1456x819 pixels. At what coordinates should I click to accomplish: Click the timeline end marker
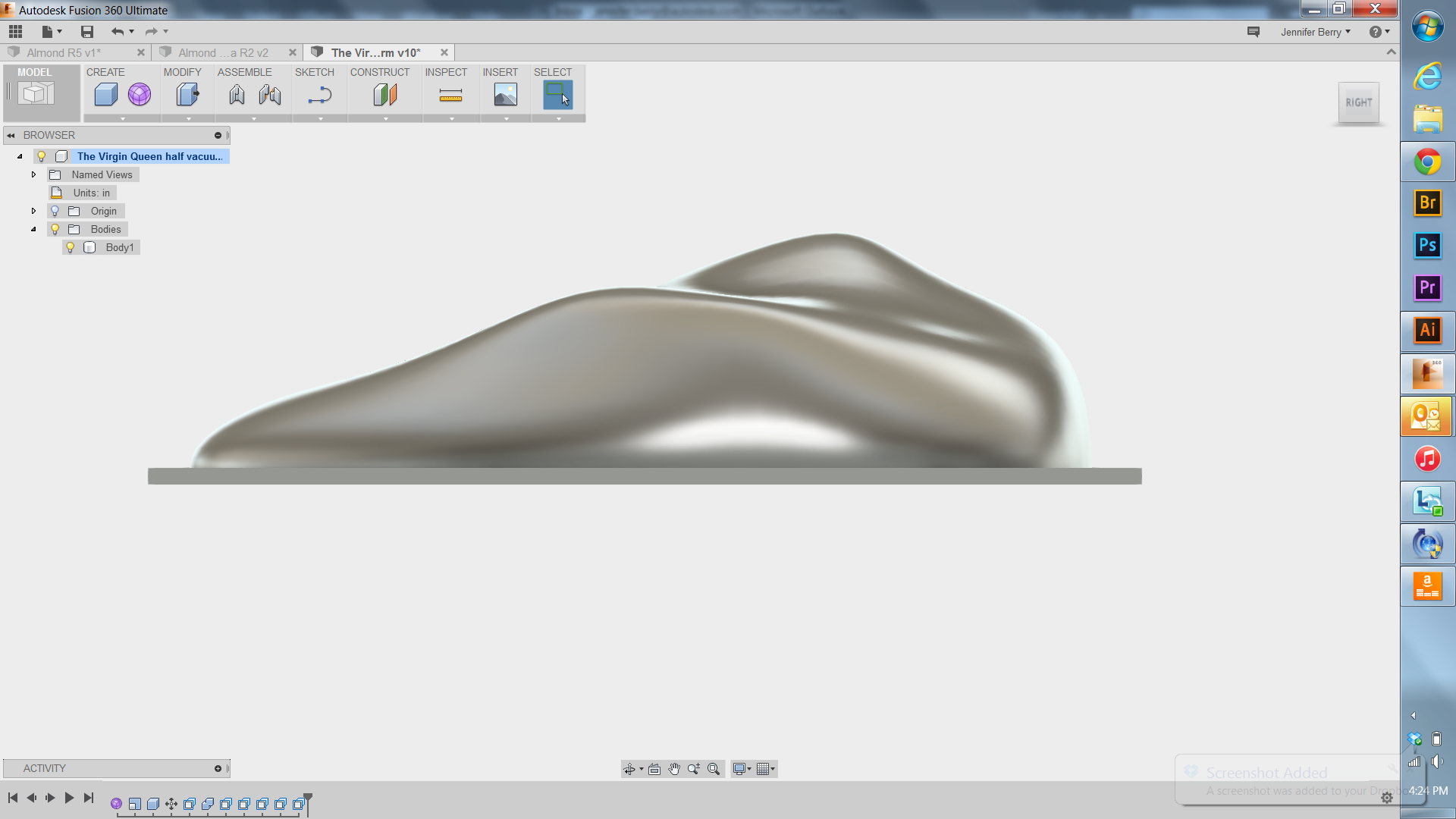coord(308,804)
